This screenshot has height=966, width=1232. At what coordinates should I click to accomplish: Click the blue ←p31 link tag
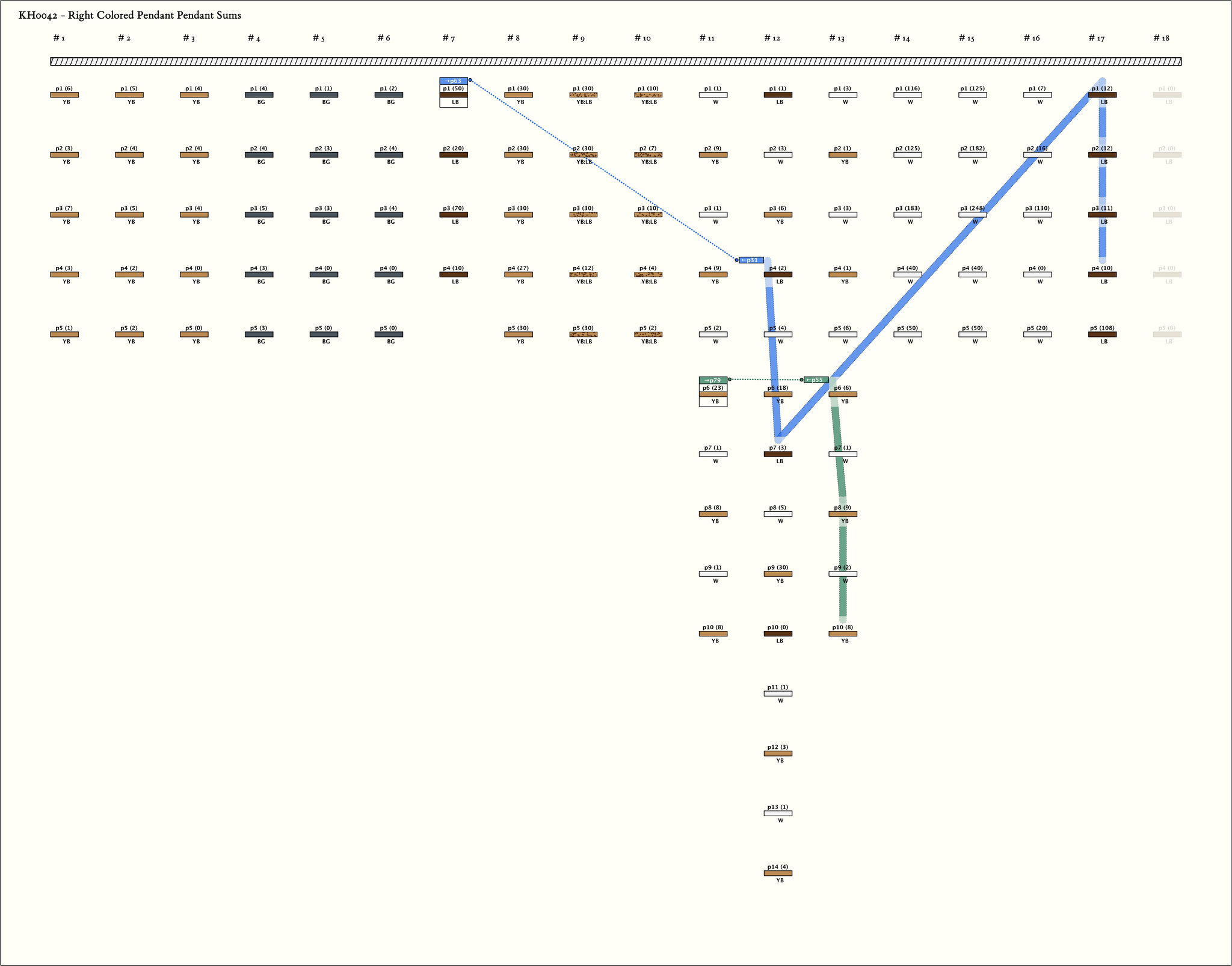pyautogui.click(x=751, y=260)
